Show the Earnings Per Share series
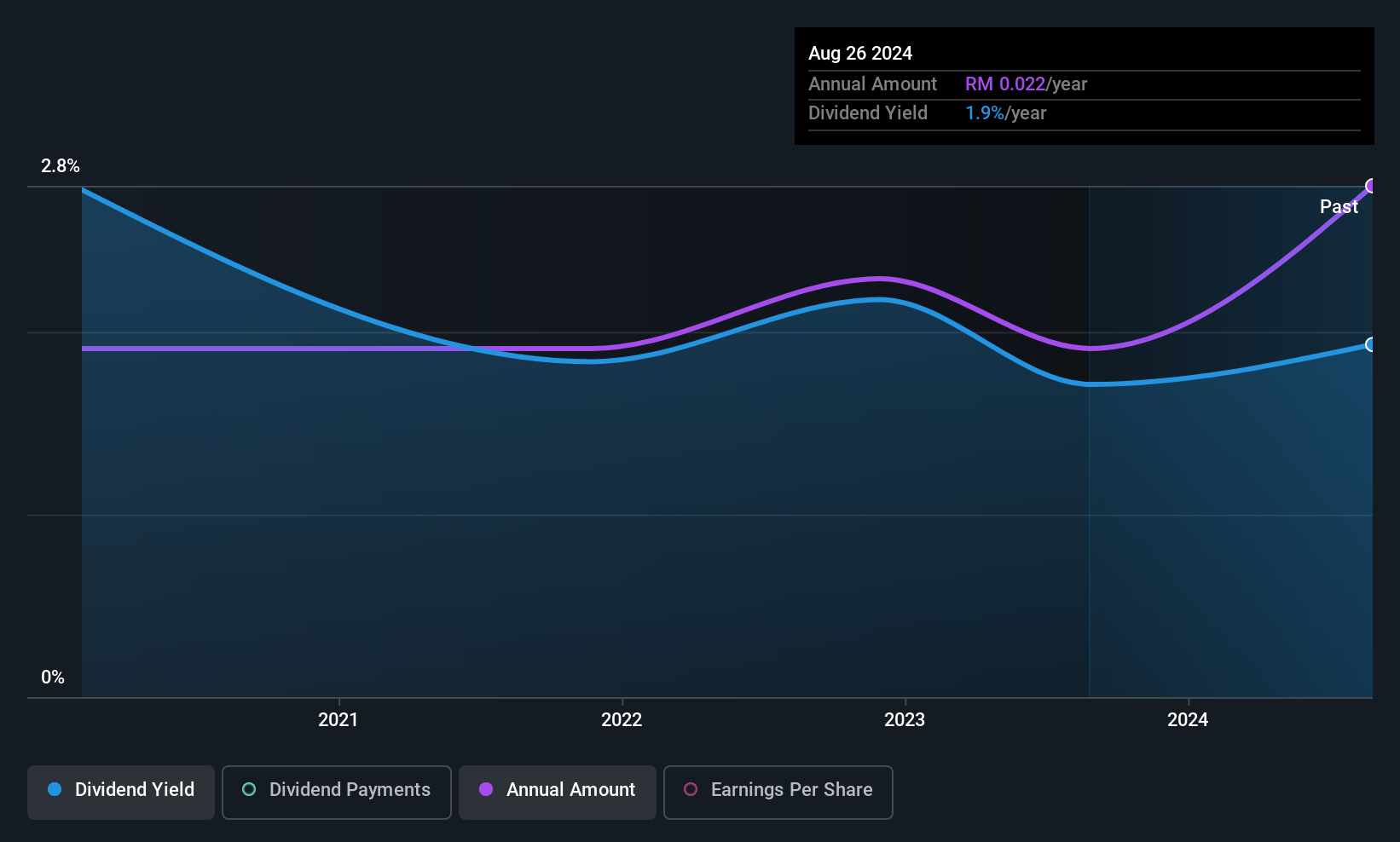The image size is (1400, 842). 778,793
